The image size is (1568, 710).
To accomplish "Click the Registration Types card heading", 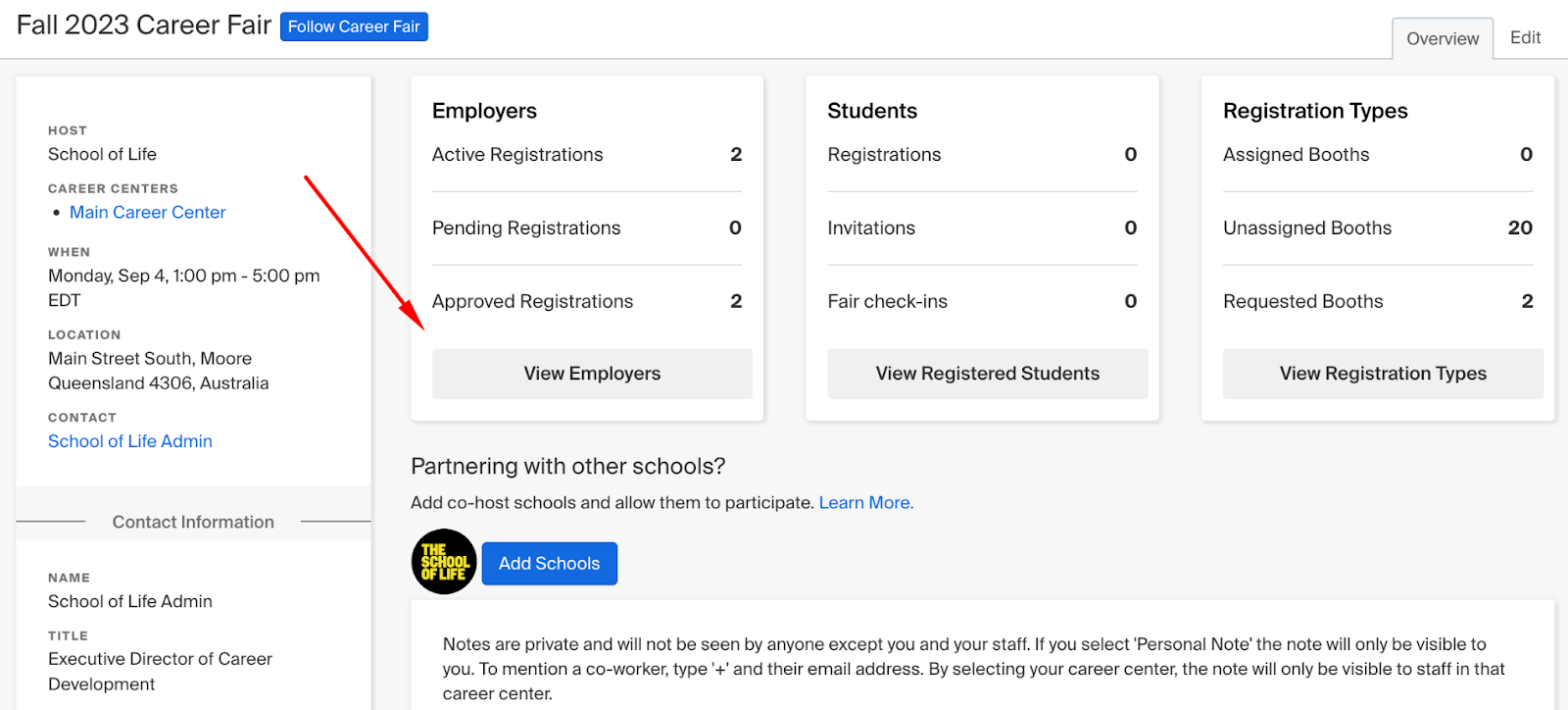I will click(x=1315, y=111).
